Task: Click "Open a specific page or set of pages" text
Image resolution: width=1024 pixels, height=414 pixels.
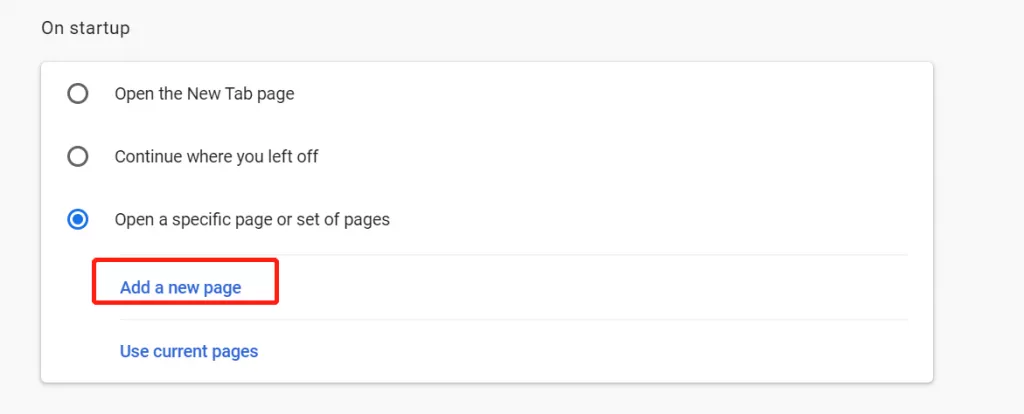Action: (252, 219)
